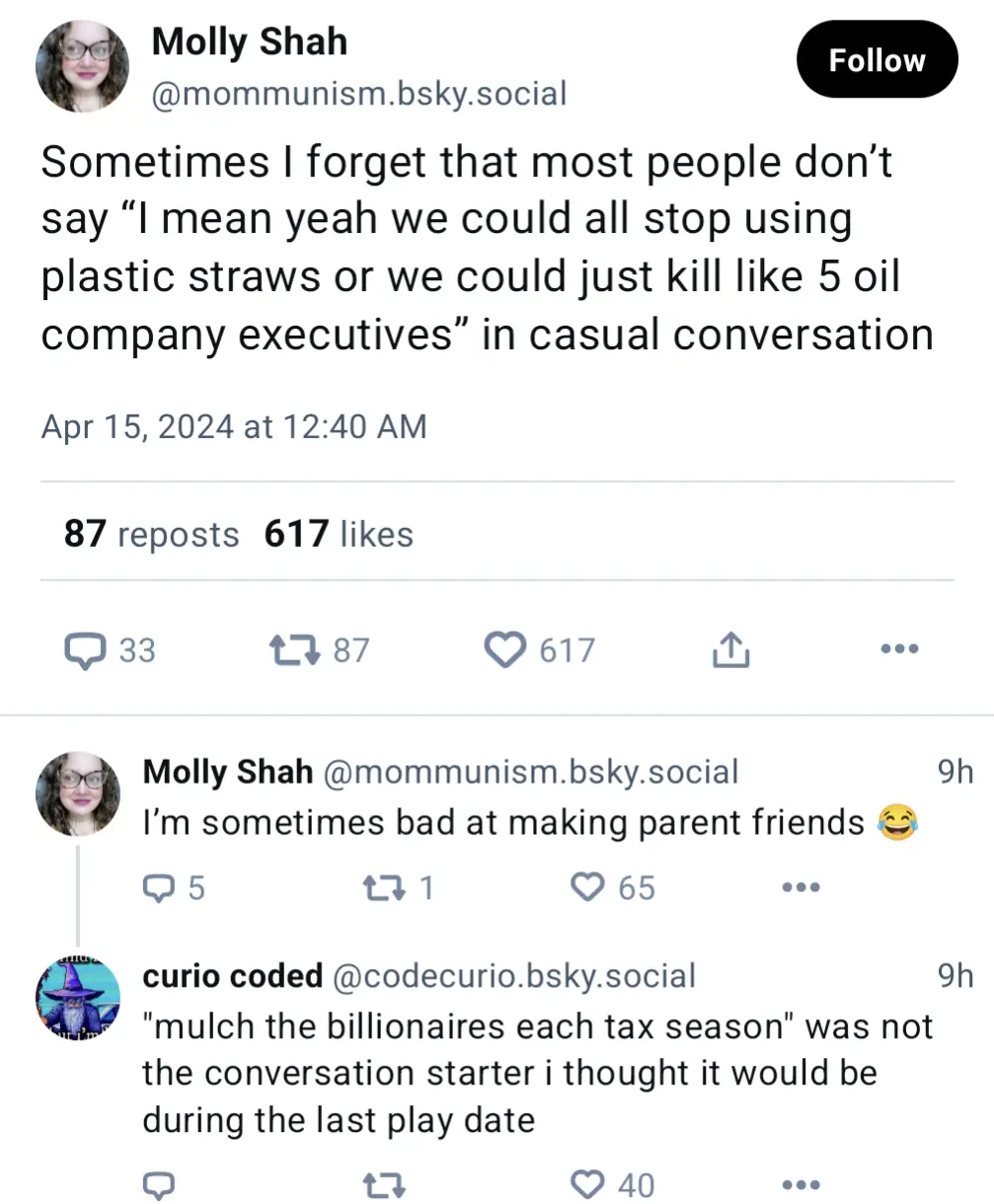Reply to curio coded's comment

click(x=159, y=1184)
